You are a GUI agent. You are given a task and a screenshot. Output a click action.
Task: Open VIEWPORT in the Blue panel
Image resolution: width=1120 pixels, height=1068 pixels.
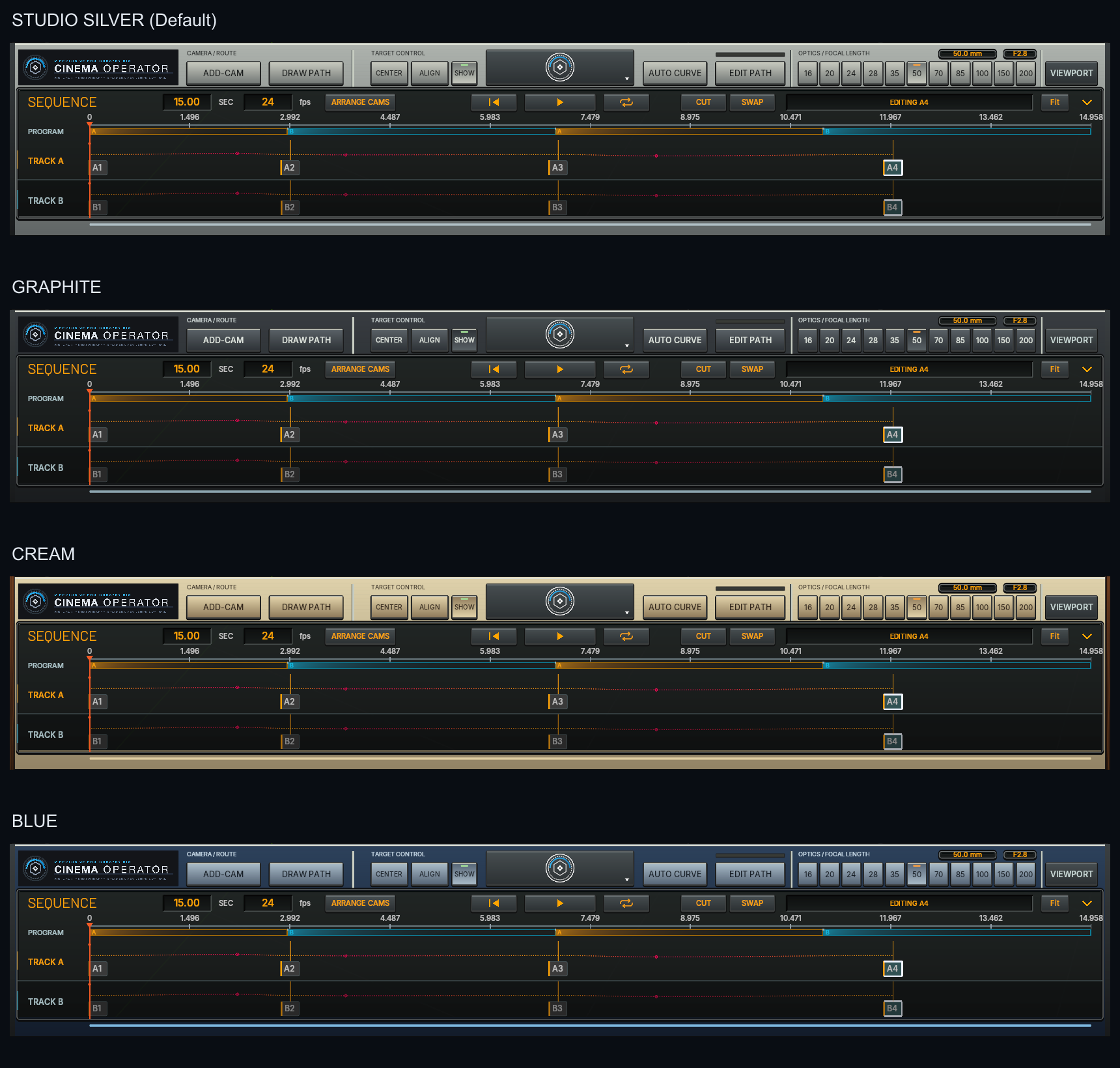[1071, 874]
